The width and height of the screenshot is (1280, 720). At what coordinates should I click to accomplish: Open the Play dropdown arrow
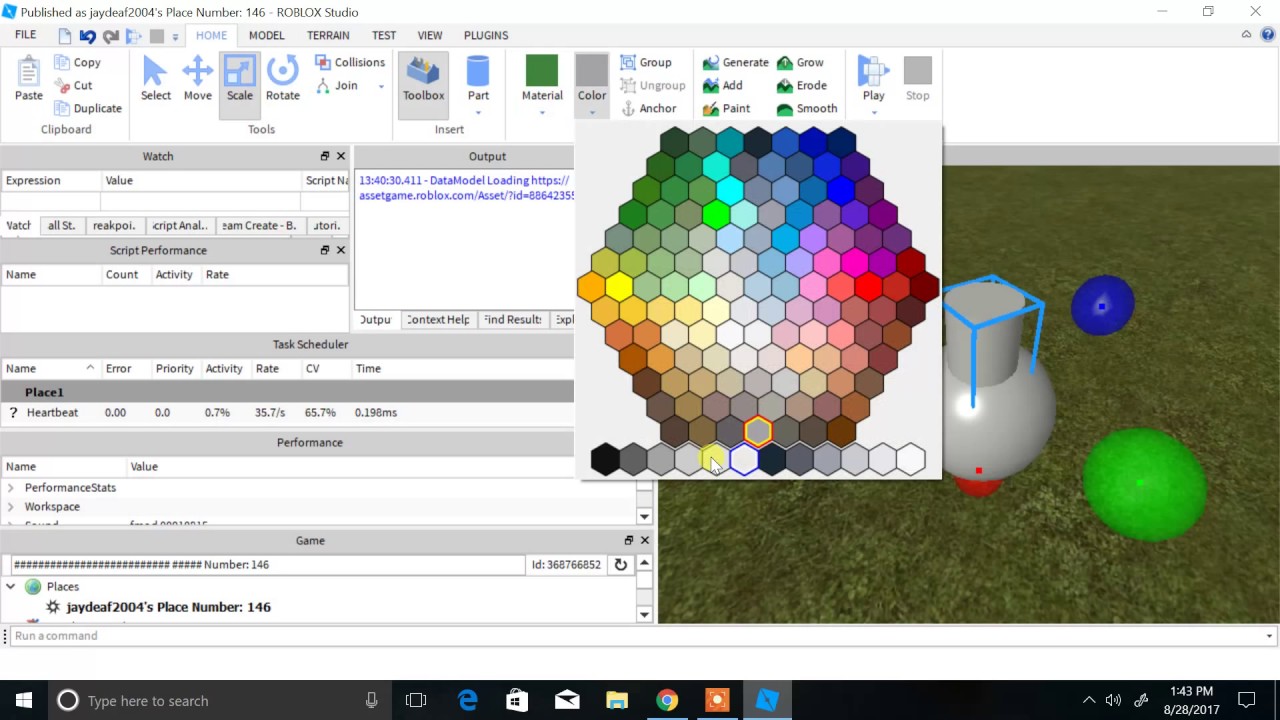(x=873, y=112)
